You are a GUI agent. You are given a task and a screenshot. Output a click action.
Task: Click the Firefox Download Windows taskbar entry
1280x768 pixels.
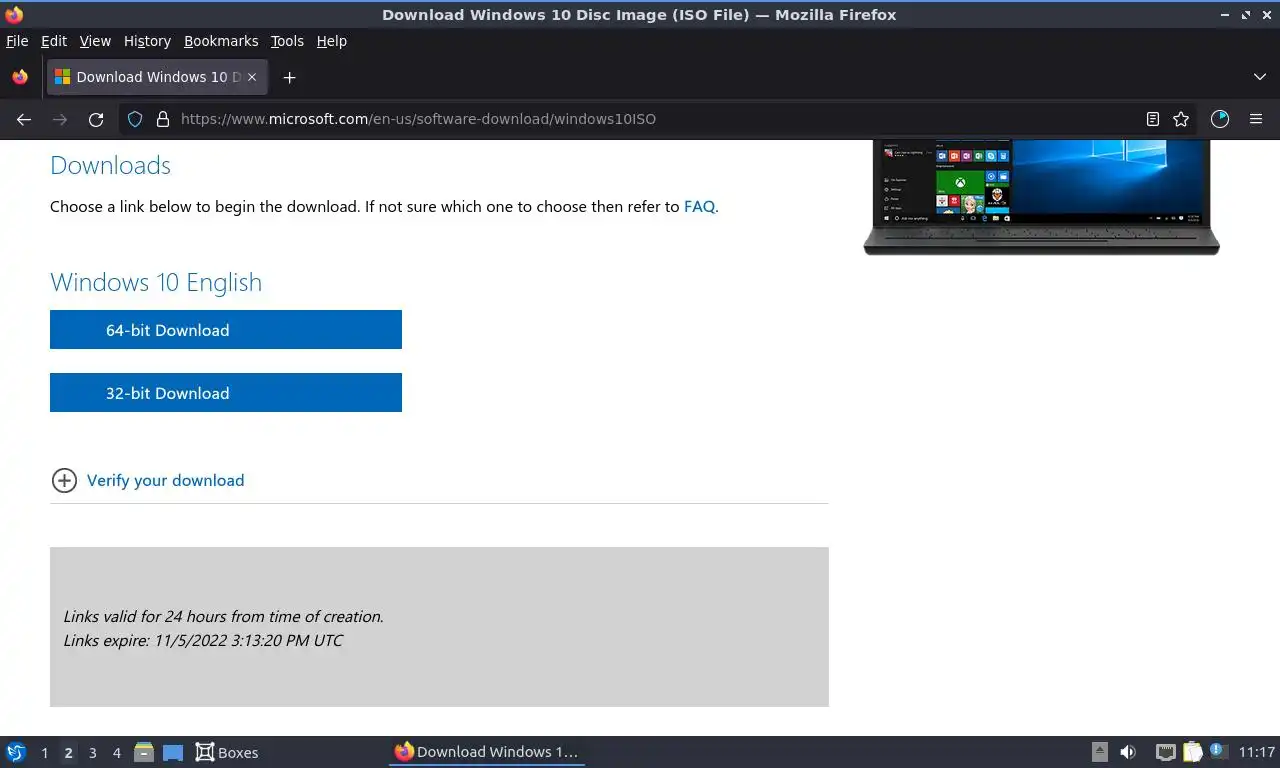tap(486, 753)
